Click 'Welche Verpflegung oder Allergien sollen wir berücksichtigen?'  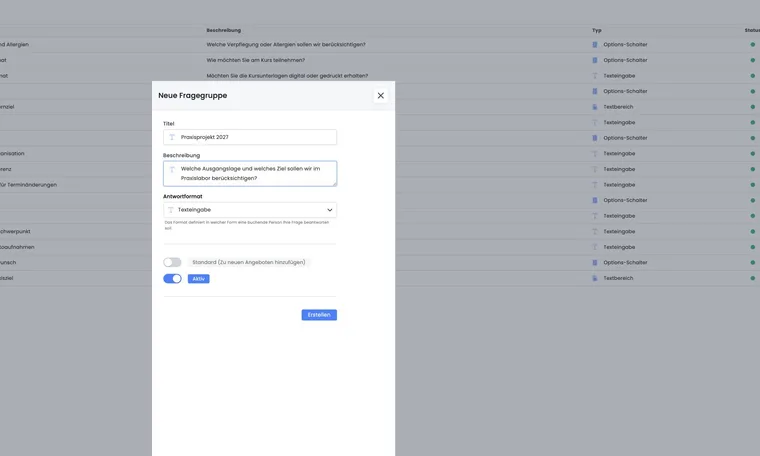coord(286,45)
